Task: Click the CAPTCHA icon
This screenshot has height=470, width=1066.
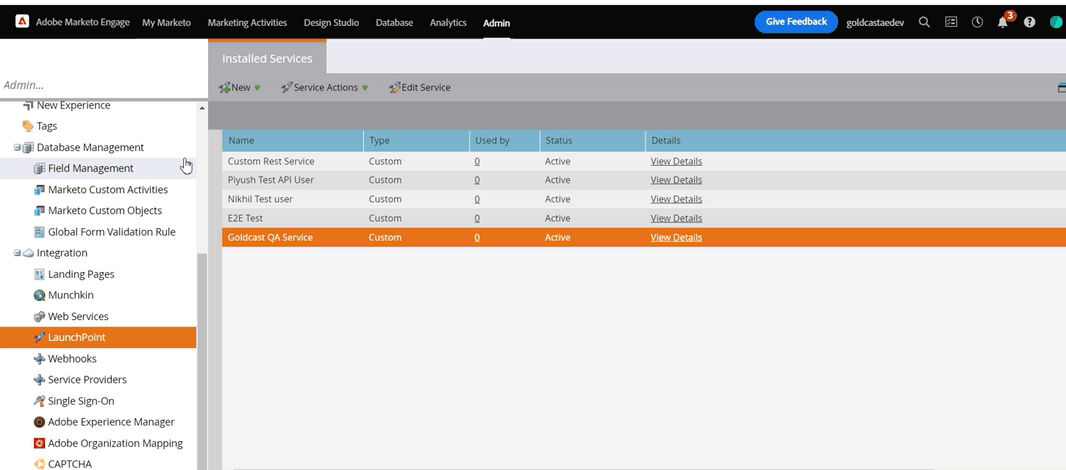Action: pyautogui.click(x=39, y=464)
